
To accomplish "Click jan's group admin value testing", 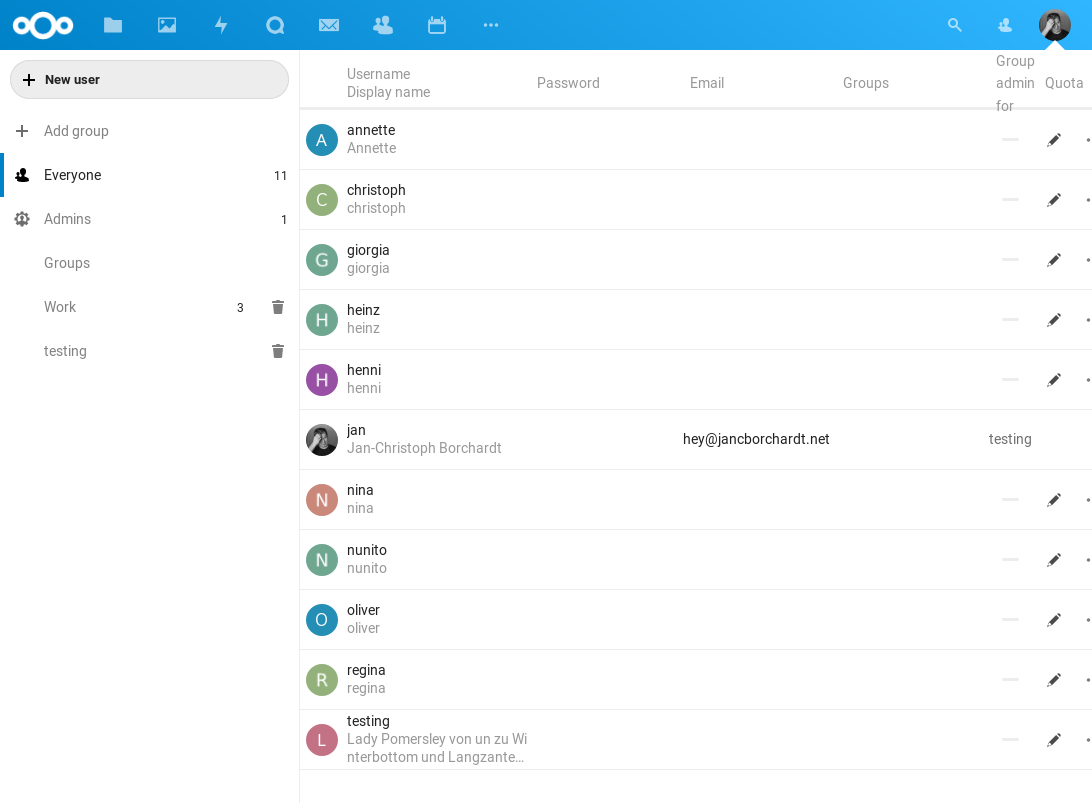I will (x=1010, y=439).
